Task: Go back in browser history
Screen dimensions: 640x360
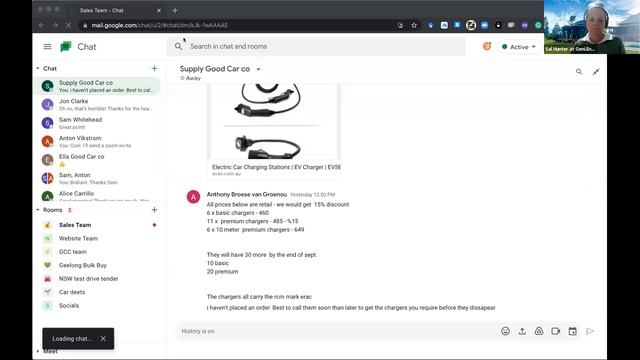Action: 41,25
